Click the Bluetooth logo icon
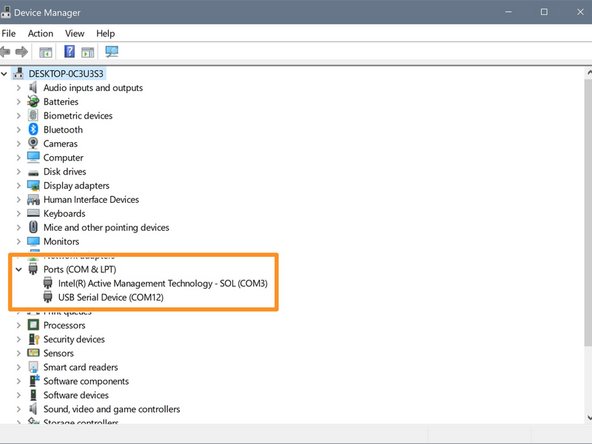 pos(33,130)
